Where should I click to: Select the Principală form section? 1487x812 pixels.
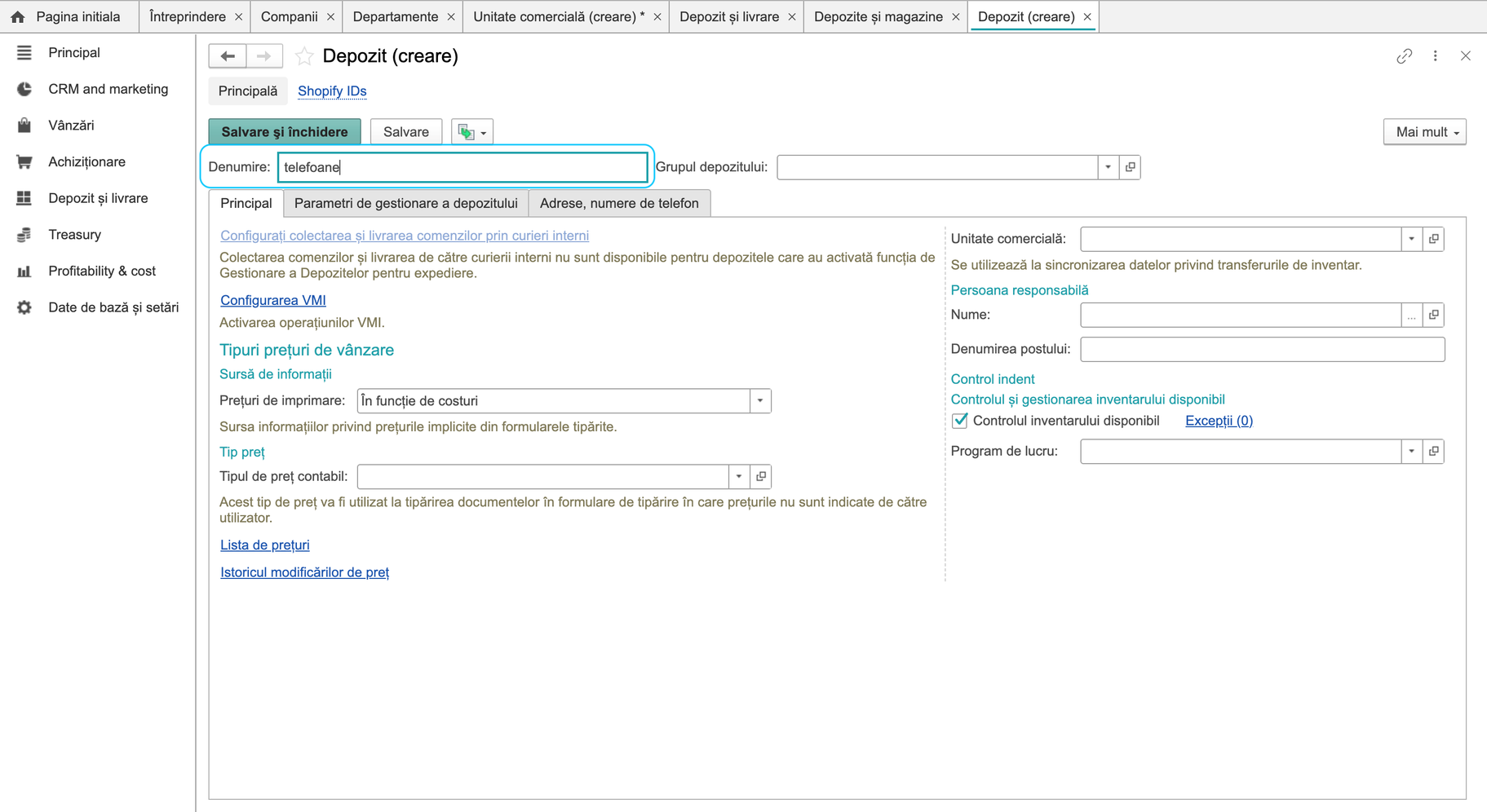click(248, 91)
